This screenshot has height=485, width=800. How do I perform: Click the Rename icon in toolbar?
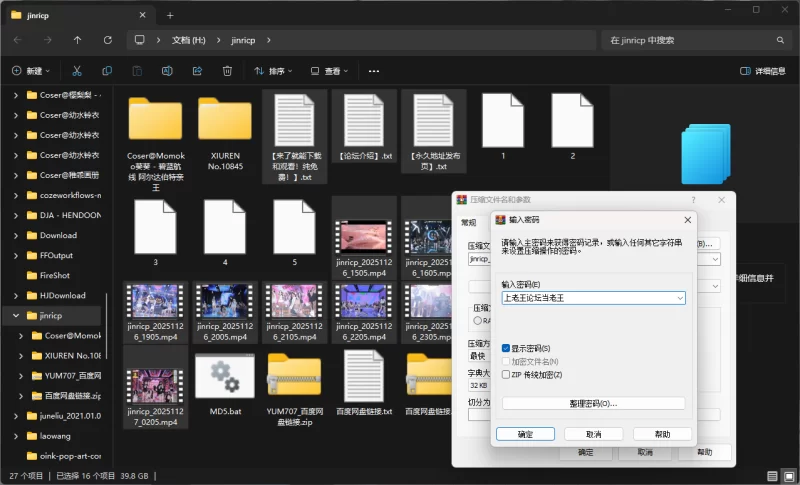(167, 71)
